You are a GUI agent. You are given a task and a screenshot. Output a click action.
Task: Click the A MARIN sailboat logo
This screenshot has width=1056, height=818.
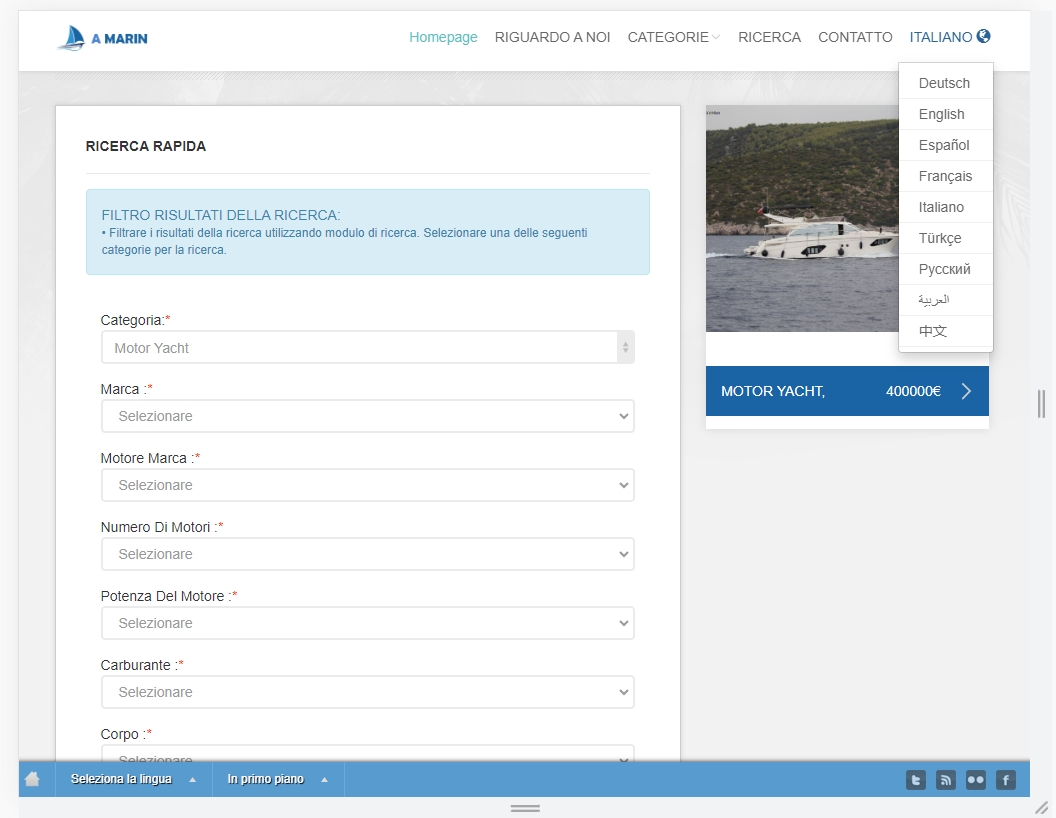coord(103,38)
